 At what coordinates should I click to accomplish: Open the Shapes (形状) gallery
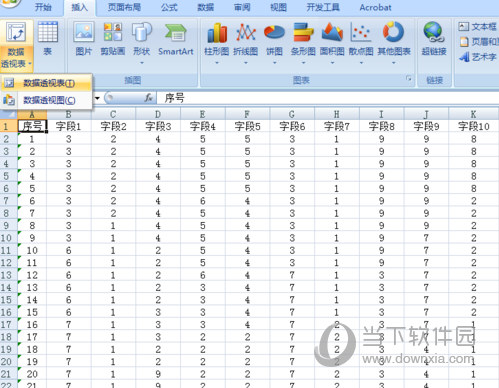pos(142,38)
